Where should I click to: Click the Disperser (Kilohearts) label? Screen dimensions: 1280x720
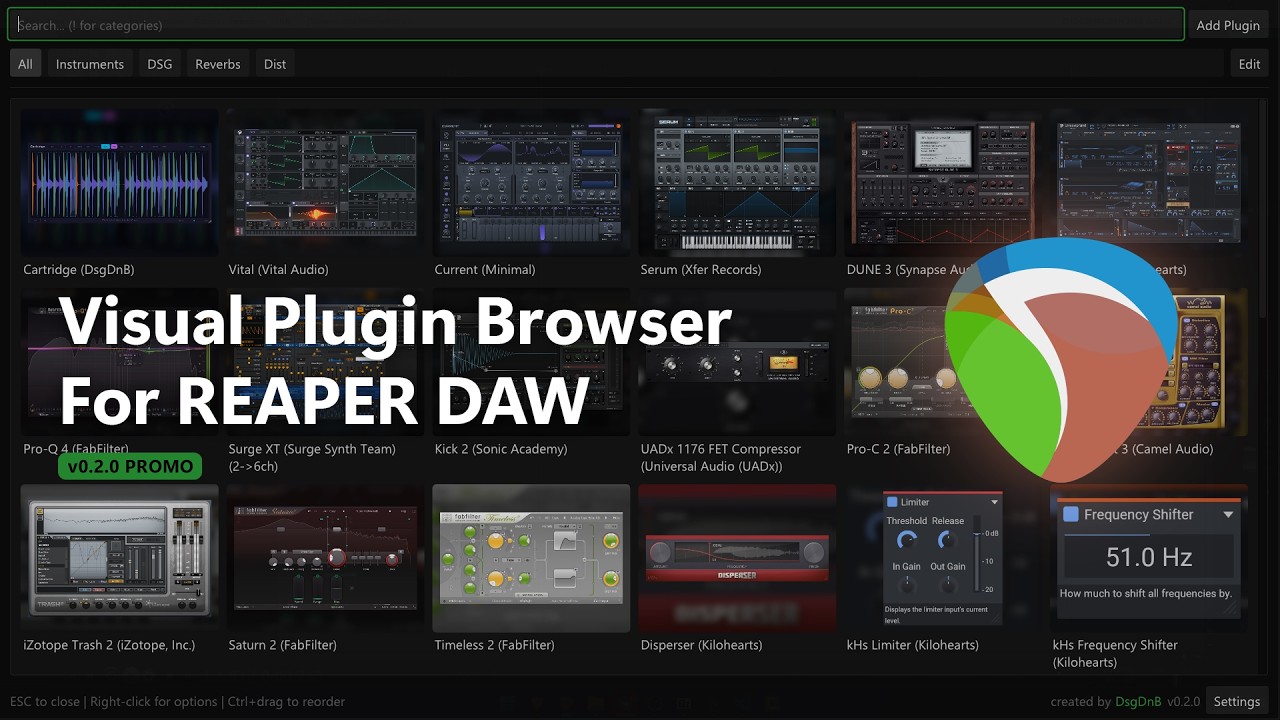click(701, 645)
